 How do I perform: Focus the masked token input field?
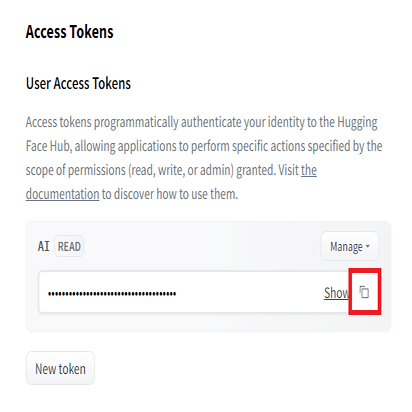point(193,292)
